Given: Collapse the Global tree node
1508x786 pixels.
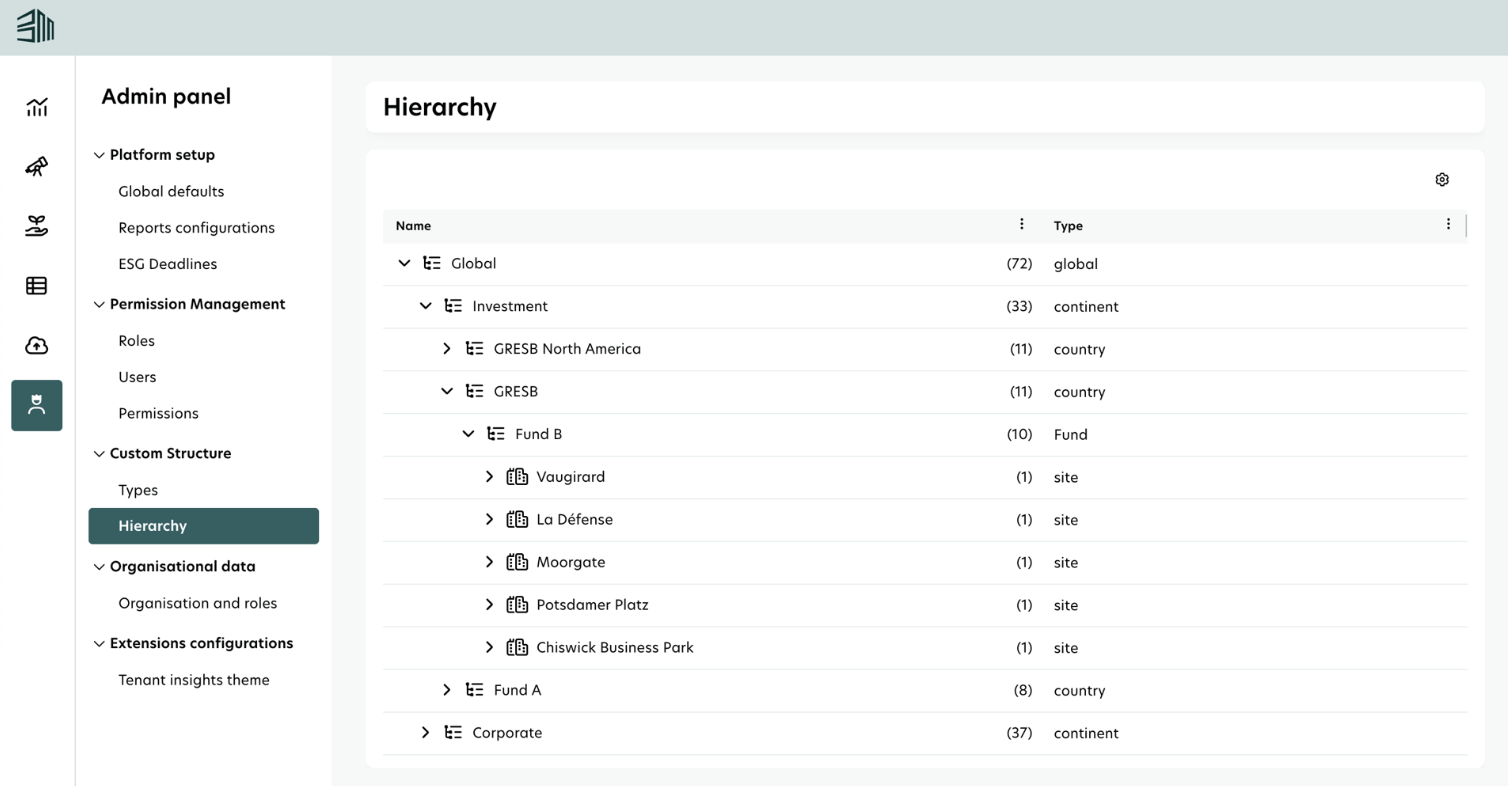Looking at the screenshot, I should click(x=404, y=264).
